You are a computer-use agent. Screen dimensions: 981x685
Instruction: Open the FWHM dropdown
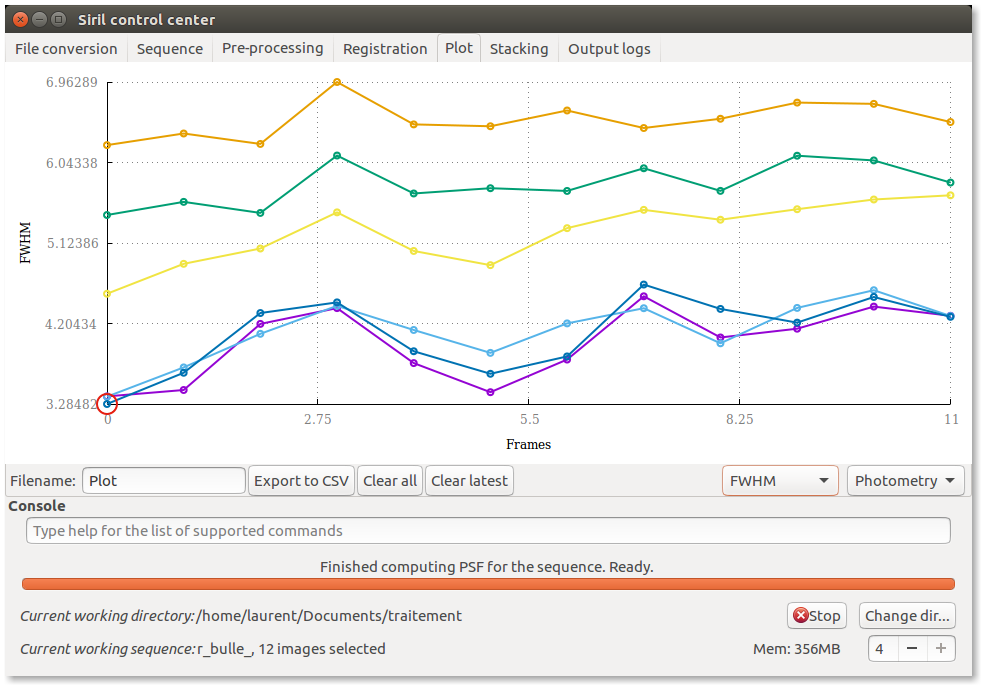coord(780,481)
